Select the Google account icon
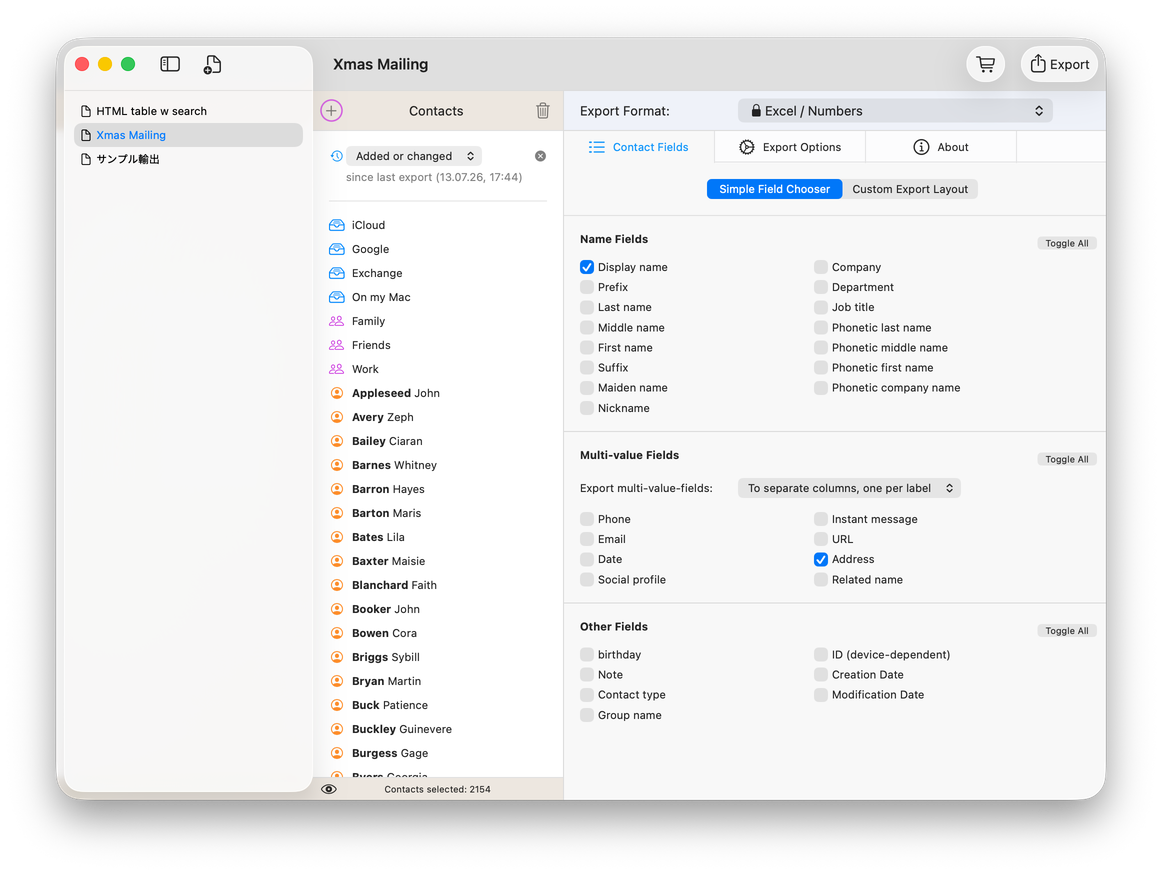Viewport: 1162px width, 874px height. [x=336, y=249]
